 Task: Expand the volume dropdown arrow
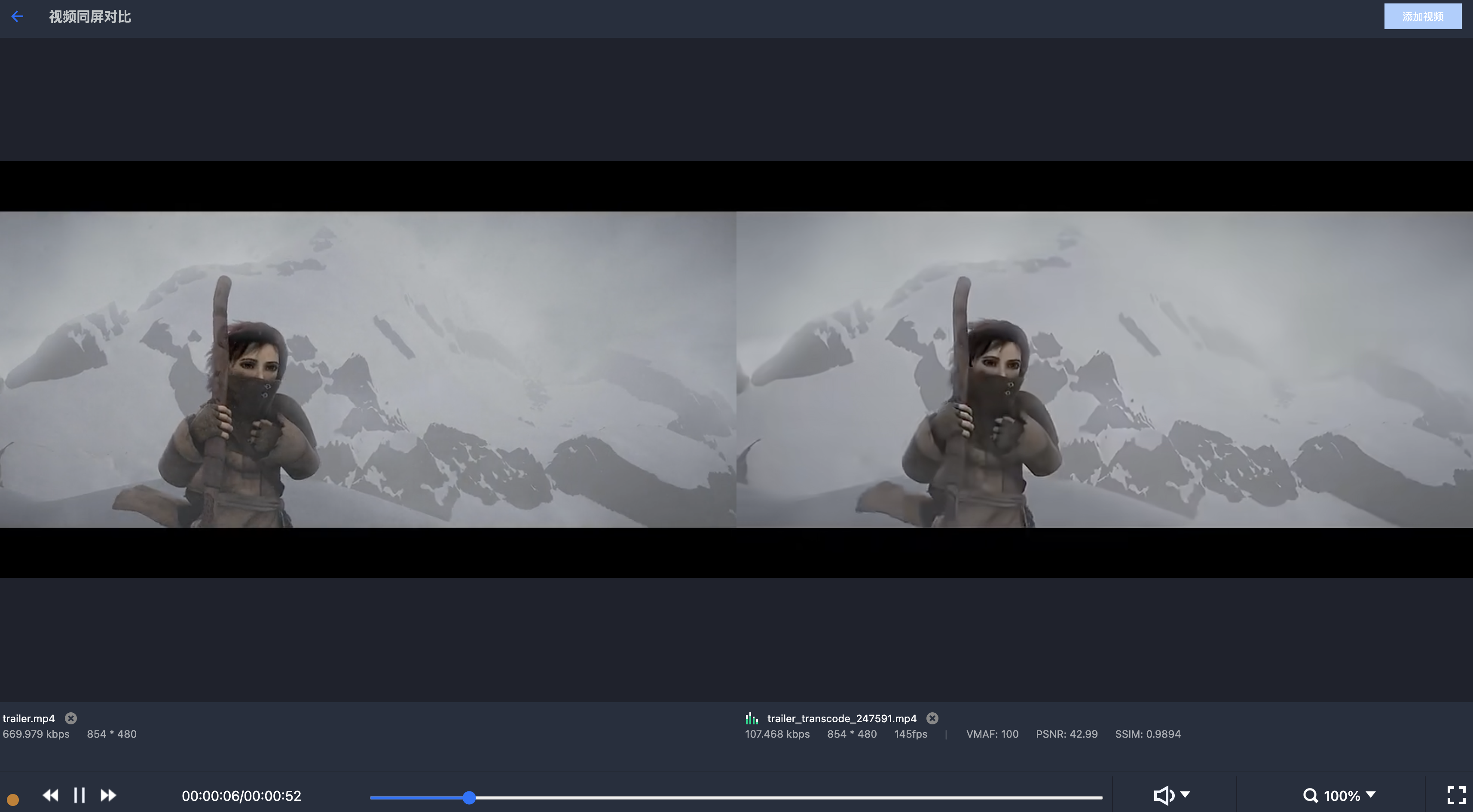(x=1186, y=794)
